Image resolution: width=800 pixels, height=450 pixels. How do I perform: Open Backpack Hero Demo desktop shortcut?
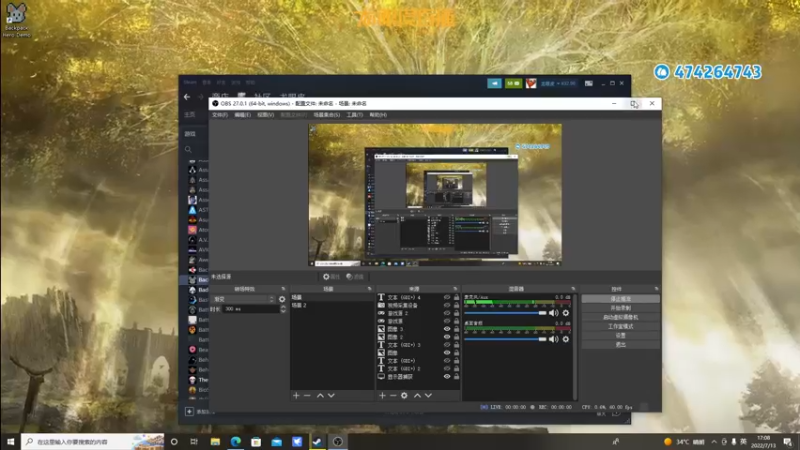(x=16, y=20)
